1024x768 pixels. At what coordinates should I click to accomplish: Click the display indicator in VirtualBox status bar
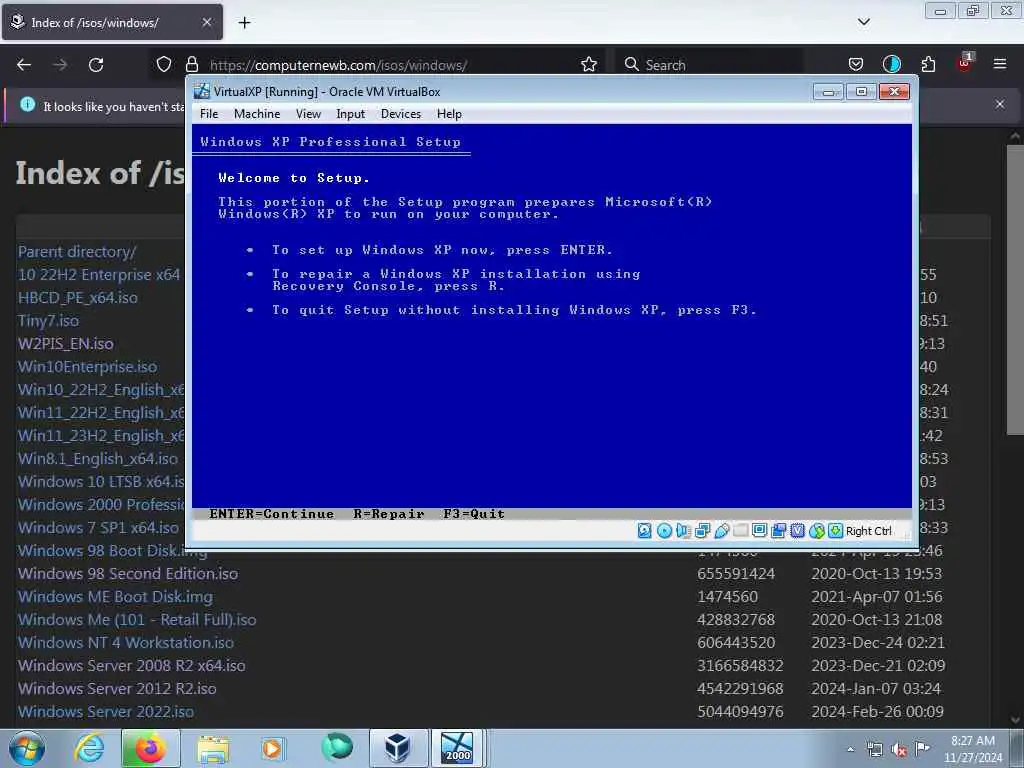tap(760, 531)
